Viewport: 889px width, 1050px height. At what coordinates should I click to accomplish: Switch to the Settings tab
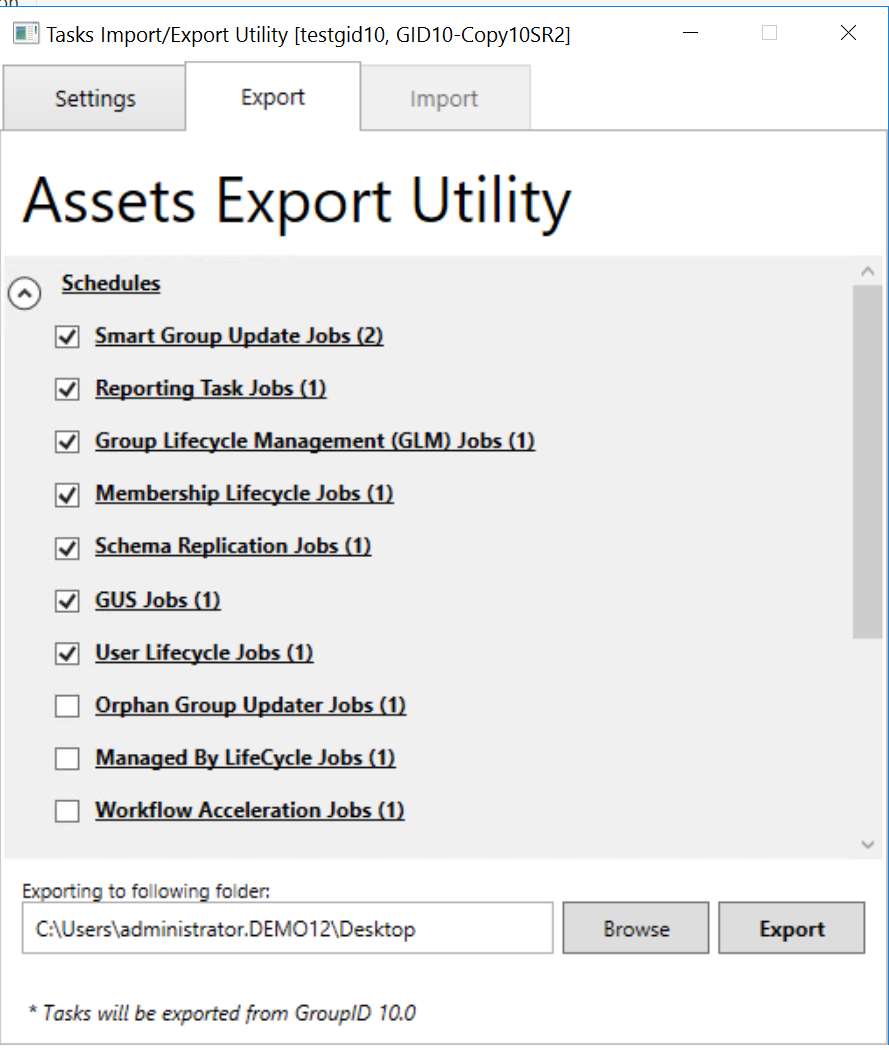94,98
